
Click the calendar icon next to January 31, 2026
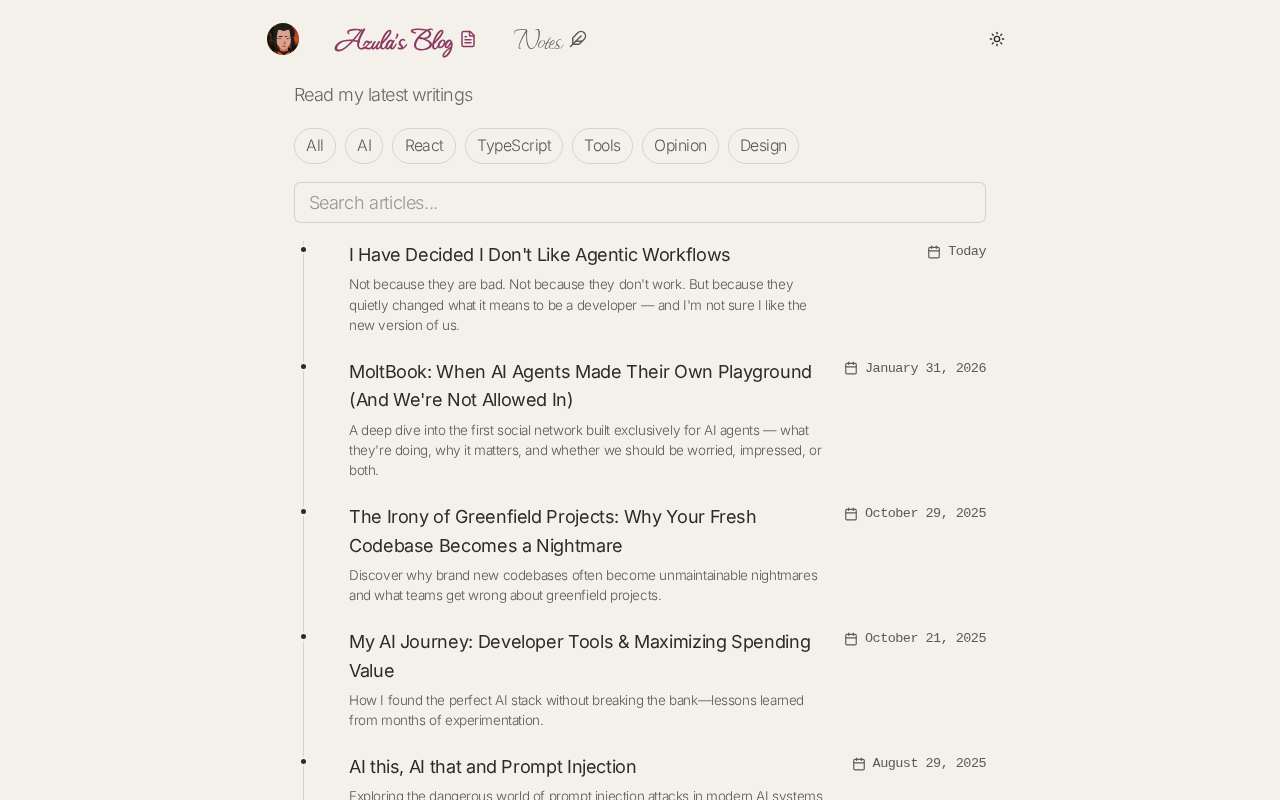[x=851, y=368]
